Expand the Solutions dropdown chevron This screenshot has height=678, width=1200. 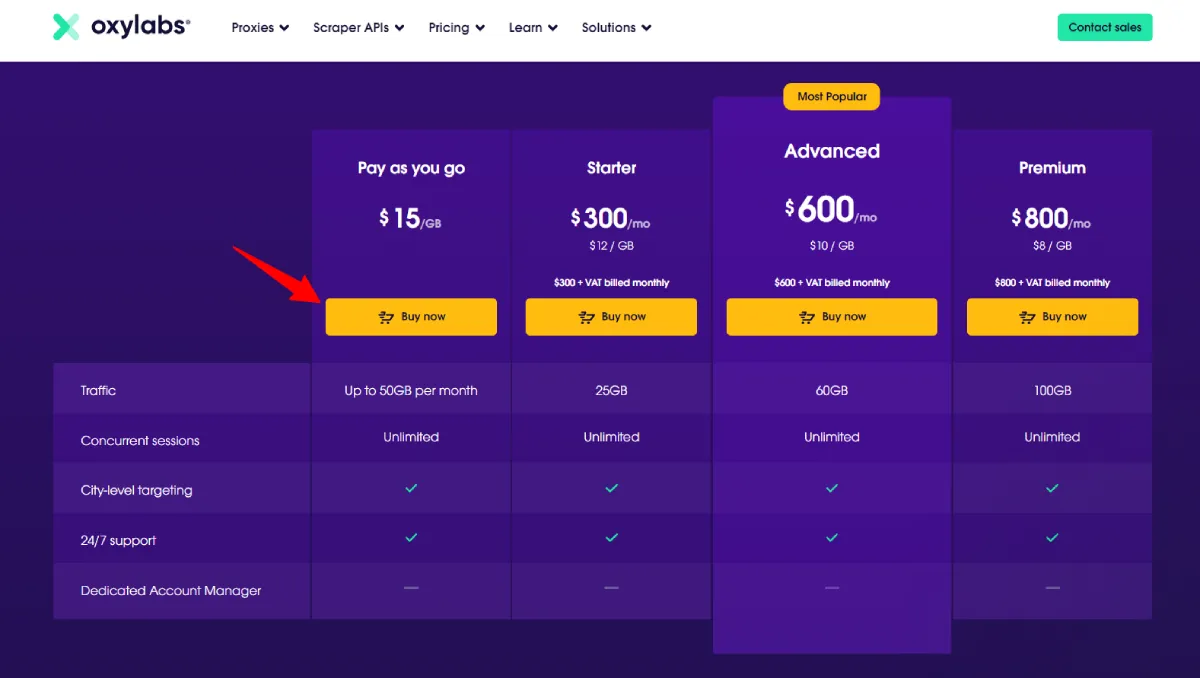[646, 28]
